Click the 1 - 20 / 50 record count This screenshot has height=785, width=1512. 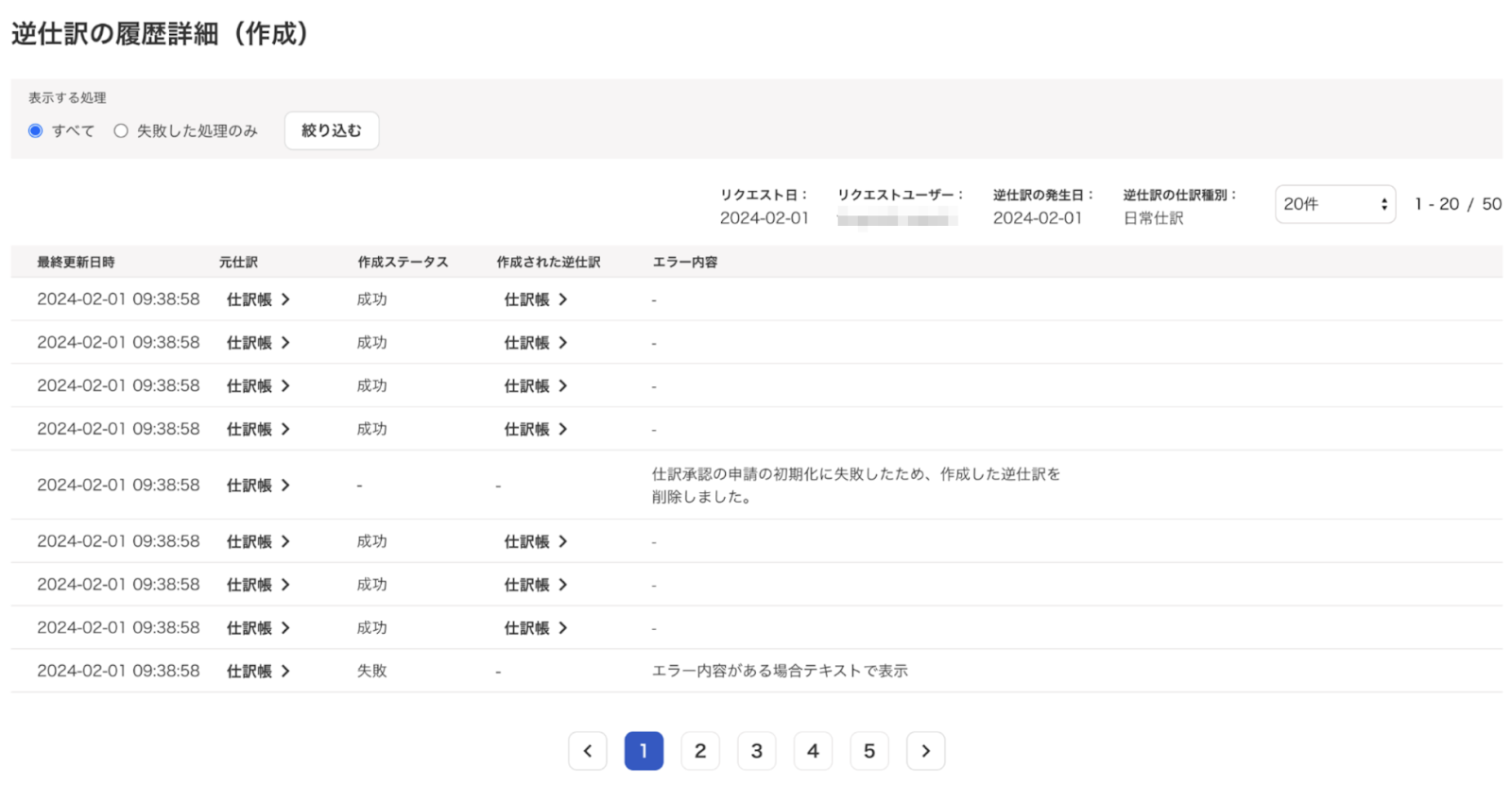coord(1458,204)
